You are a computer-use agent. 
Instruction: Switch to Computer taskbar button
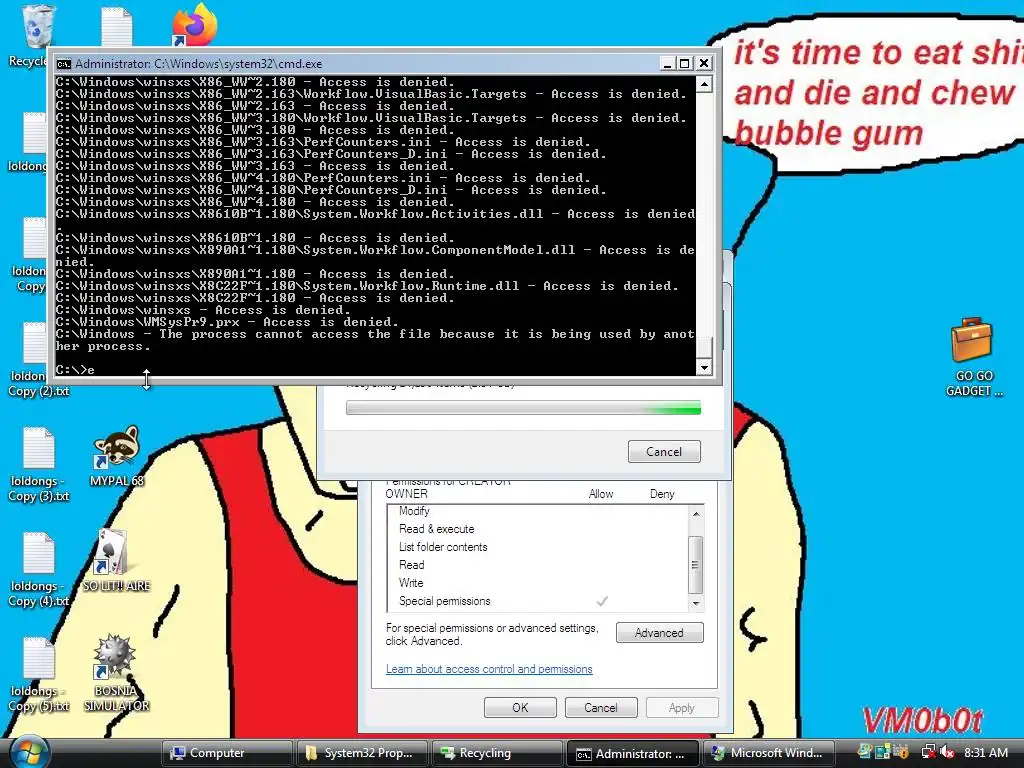tap(227, 753)
